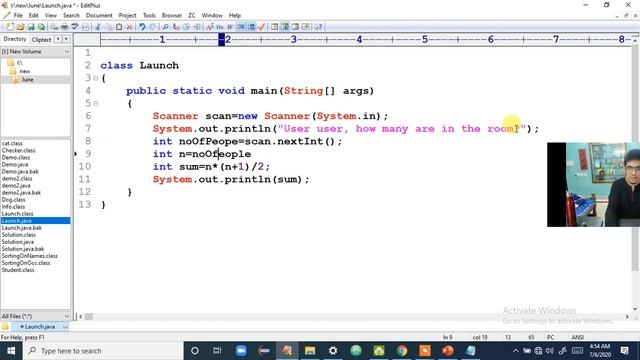Click the font settings toolbar icon
Viewport: 640px width, 360px height.
(209, 27)
